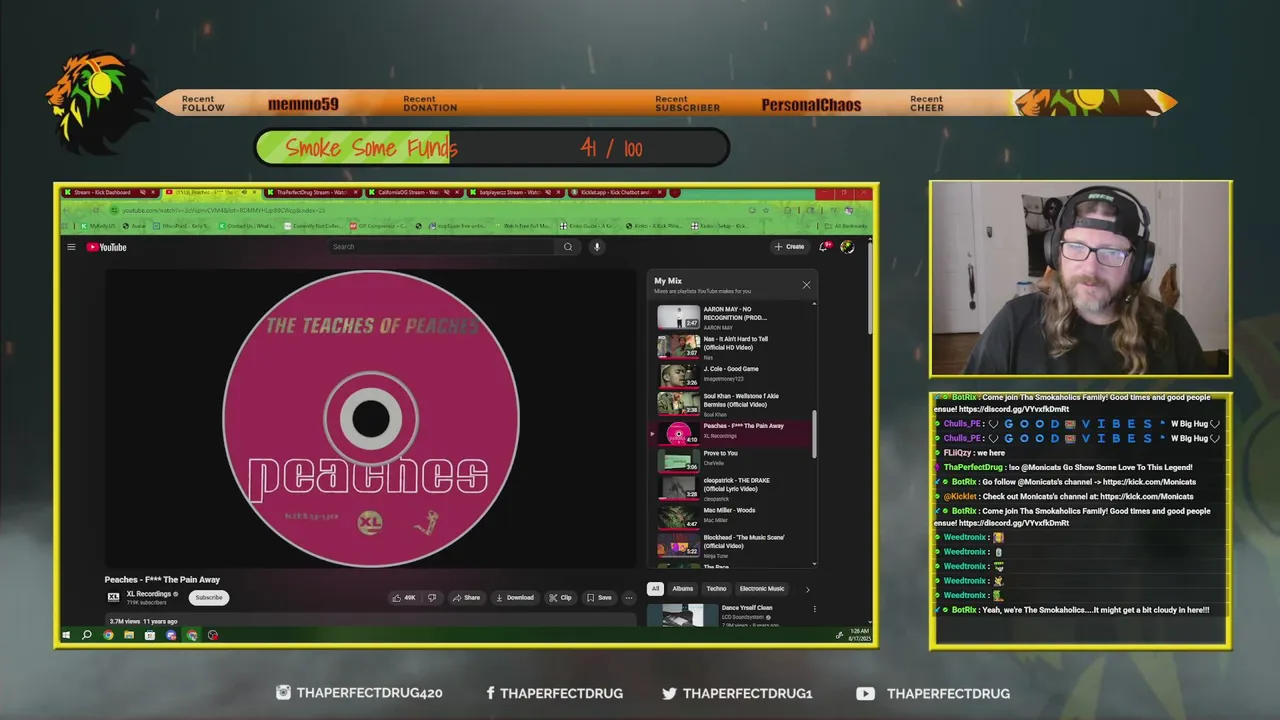Open the YouTube hamburger guide menu
This screenshot has height=720, width=1280.
click(71, 247)
